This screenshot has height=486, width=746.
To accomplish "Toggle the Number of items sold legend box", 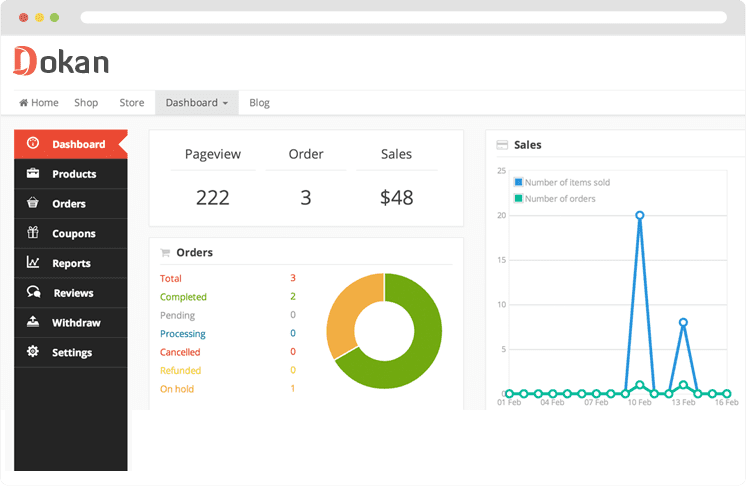I will pos(518,183).
